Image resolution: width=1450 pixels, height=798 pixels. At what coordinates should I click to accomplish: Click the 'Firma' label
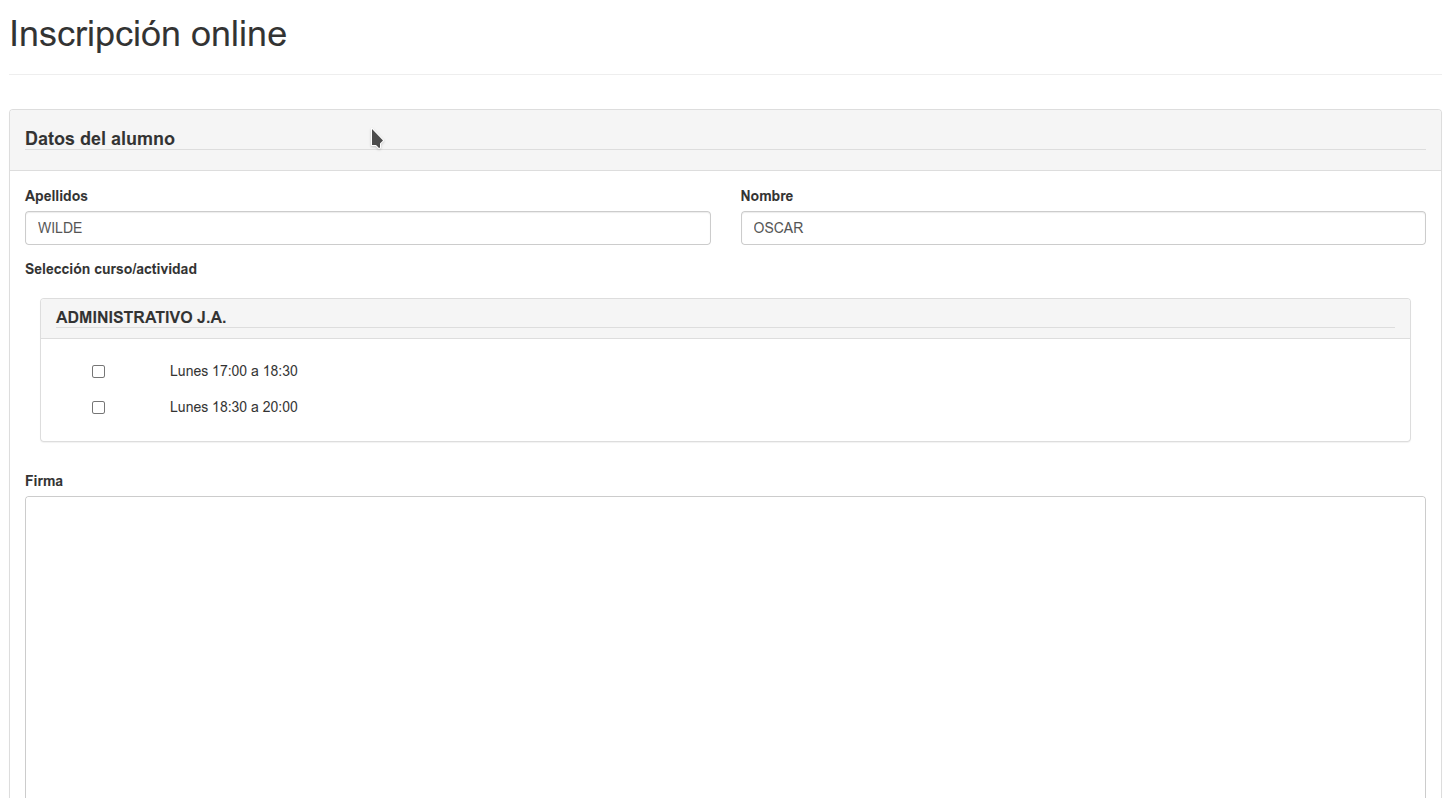point(44,481)
